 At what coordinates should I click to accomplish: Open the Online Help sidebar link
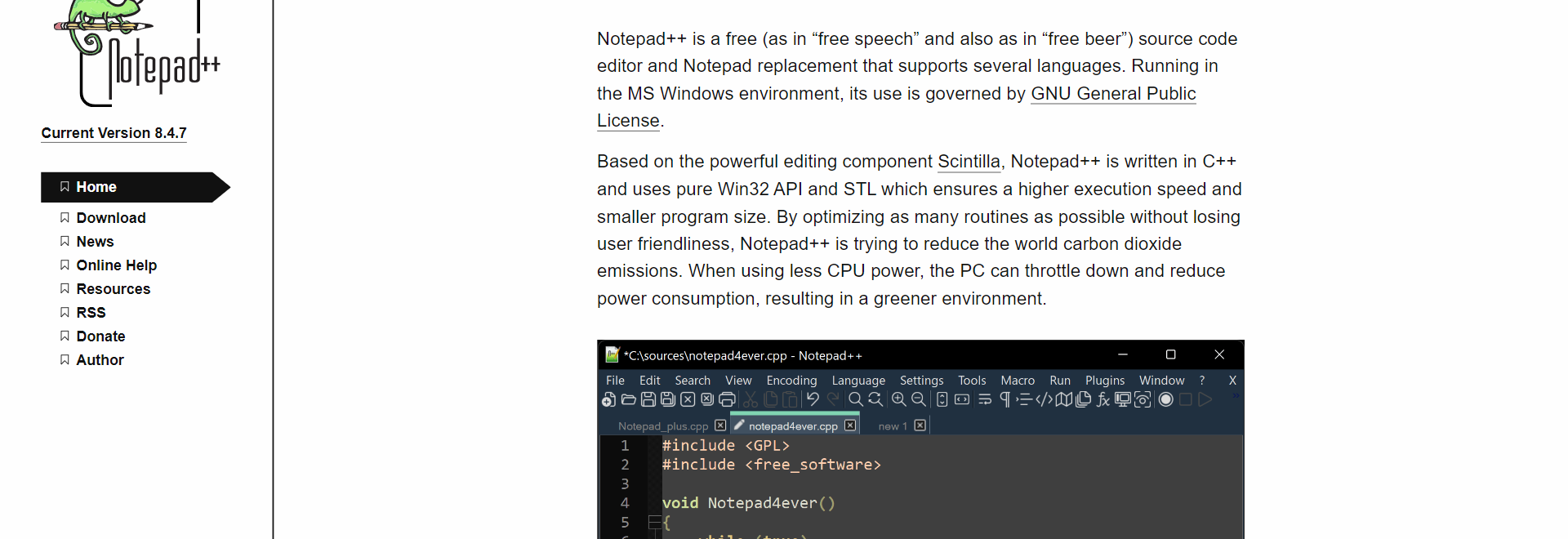[x=117, y=265]
